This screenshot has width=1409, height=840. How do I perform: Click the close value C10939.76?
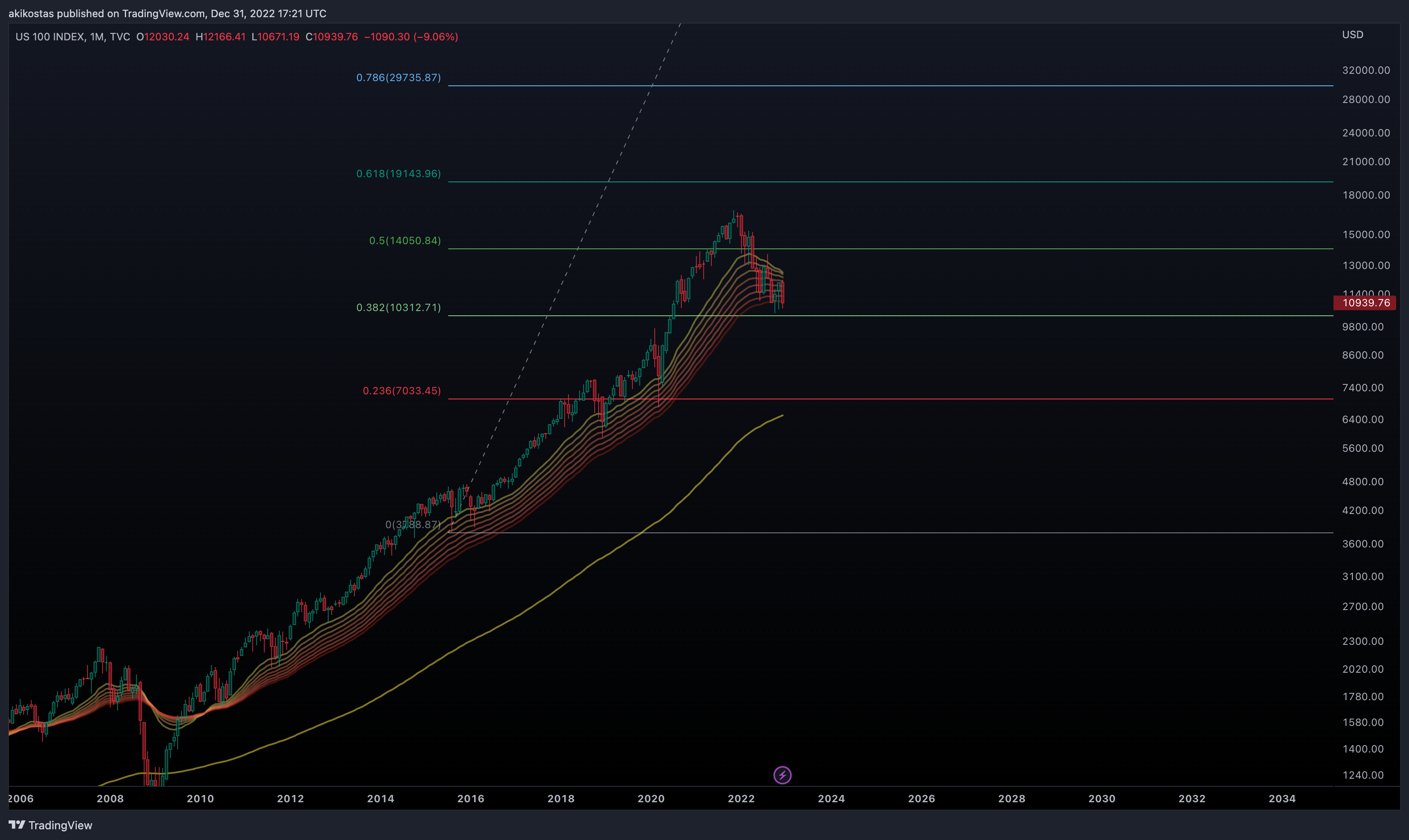point(332,37)
